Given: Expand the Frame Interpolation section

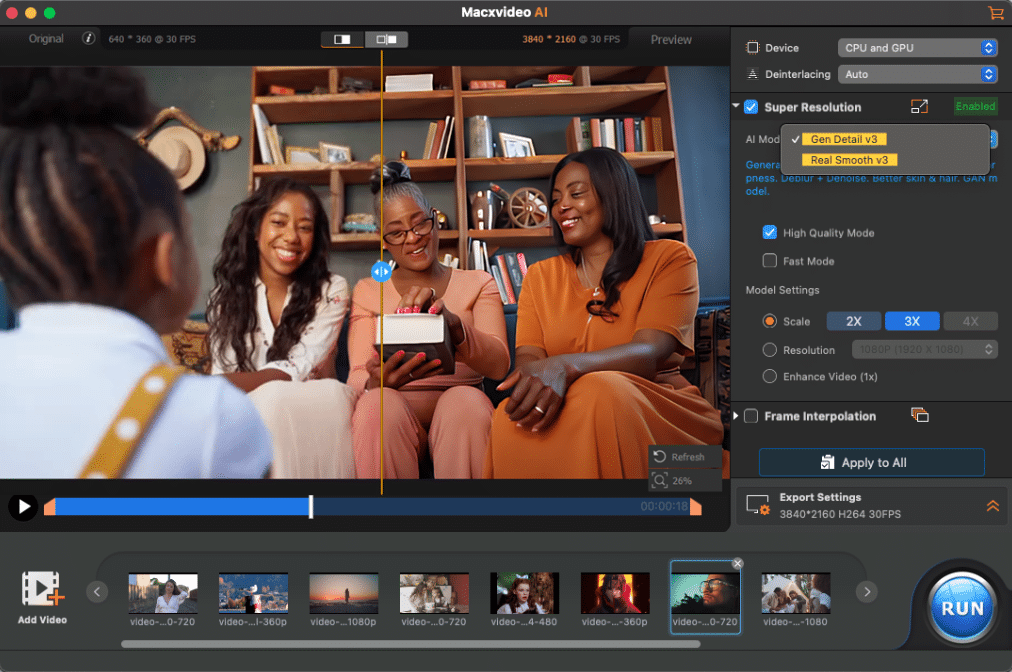Looking at the screenshot, I should coord(736,416).
